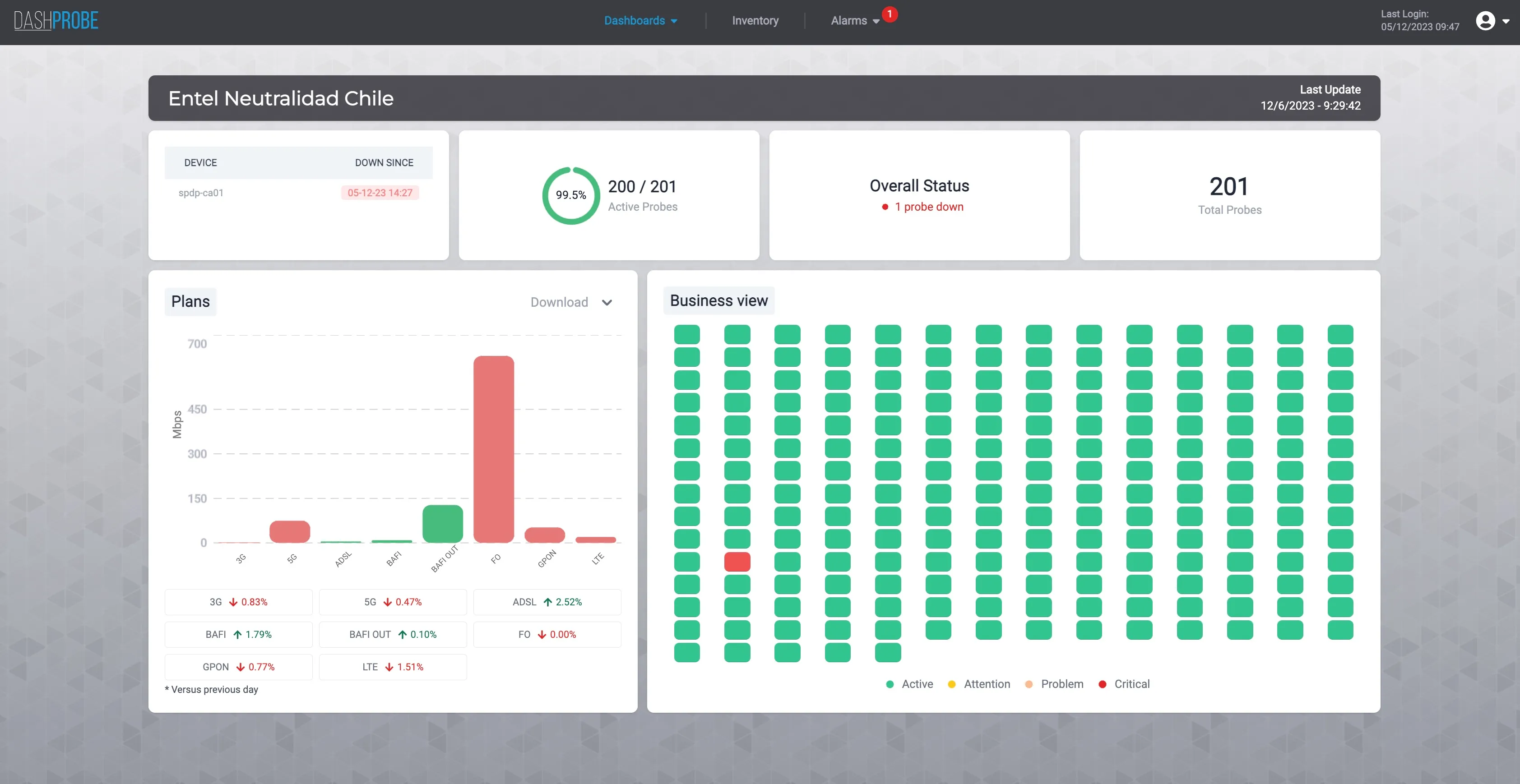The height and width of the screenshot is (784, 1520).
Task: Open the LTE 1.51% change card
Action: (x=393, y=667)
